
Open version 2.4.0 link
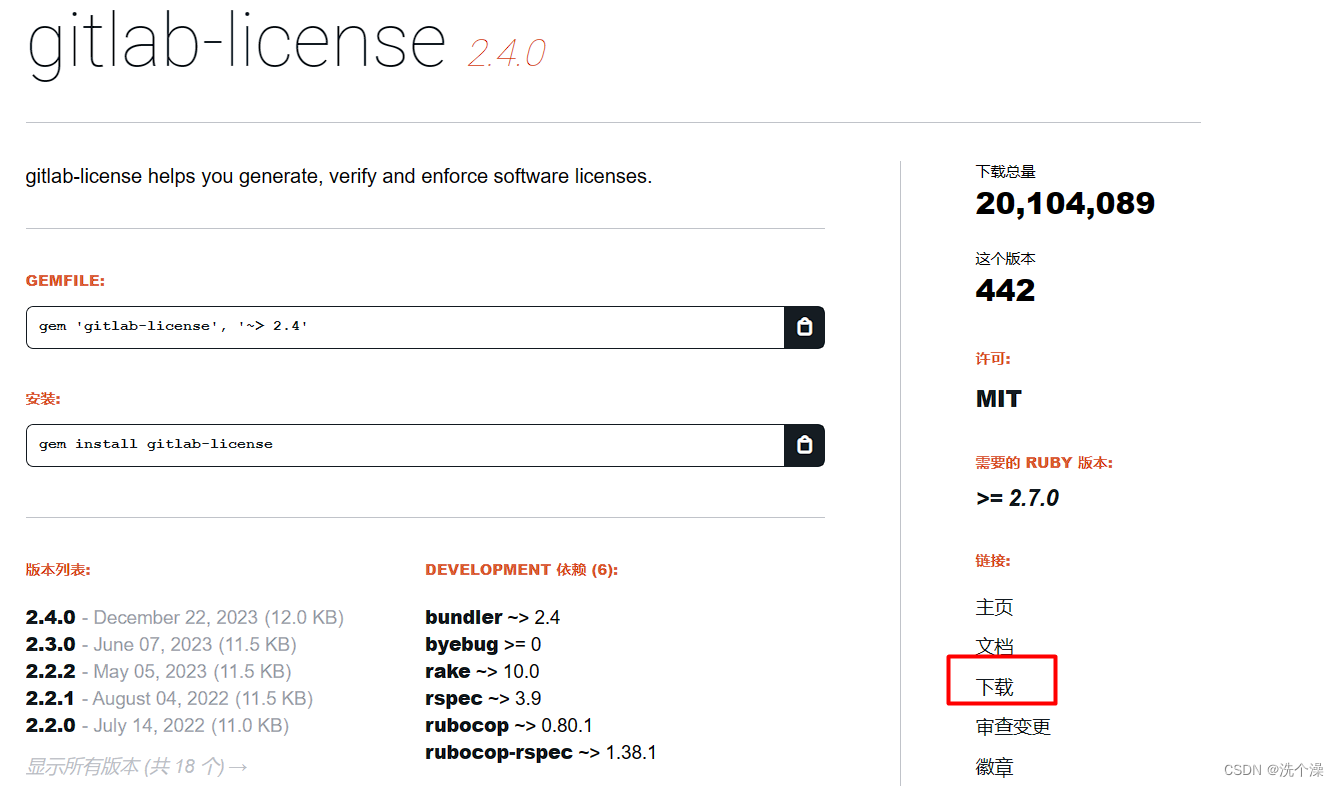(x=51, y=617)
